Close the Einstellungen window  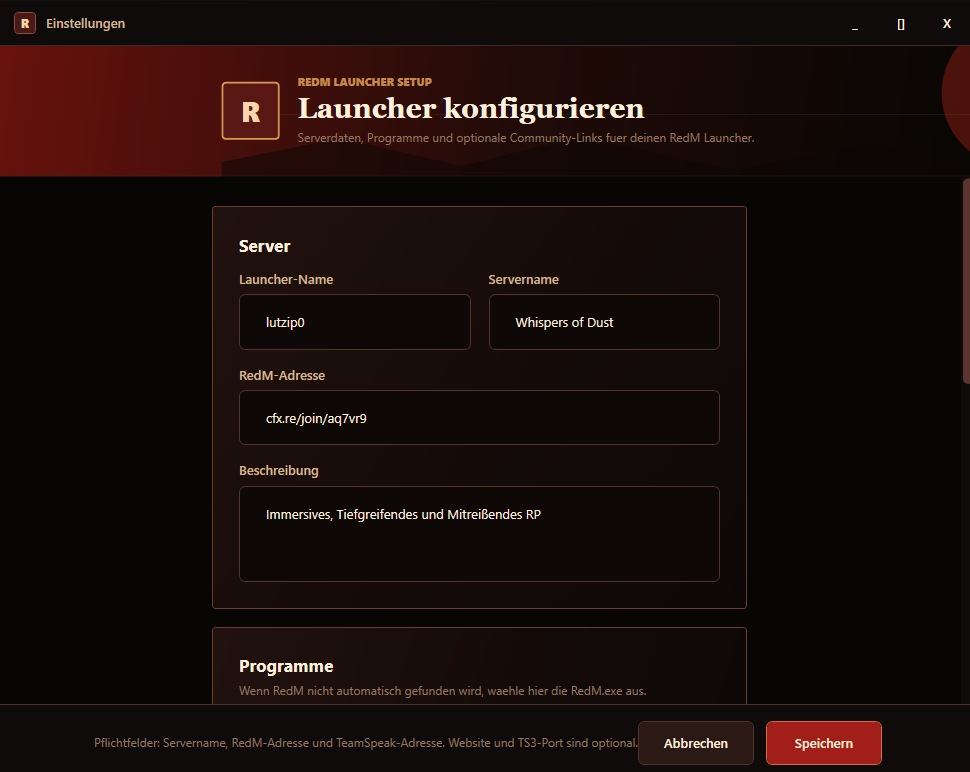click(x=946, y=24)
